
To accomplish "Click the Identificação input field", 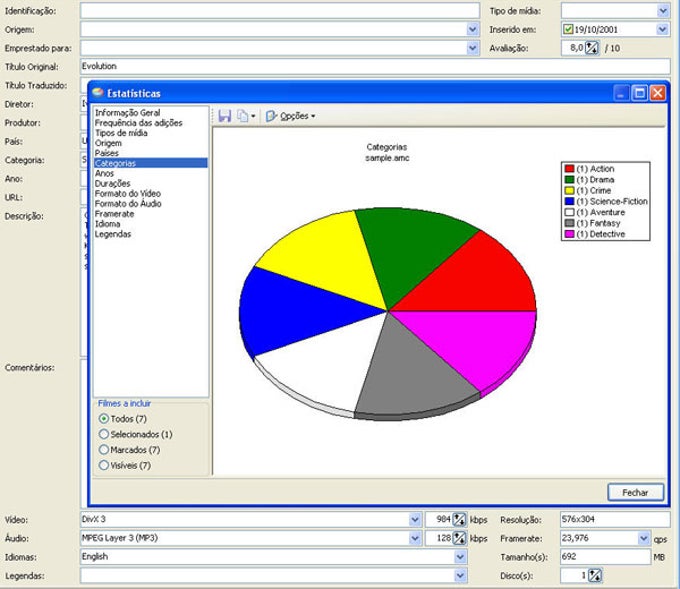I will click(280, 10).
